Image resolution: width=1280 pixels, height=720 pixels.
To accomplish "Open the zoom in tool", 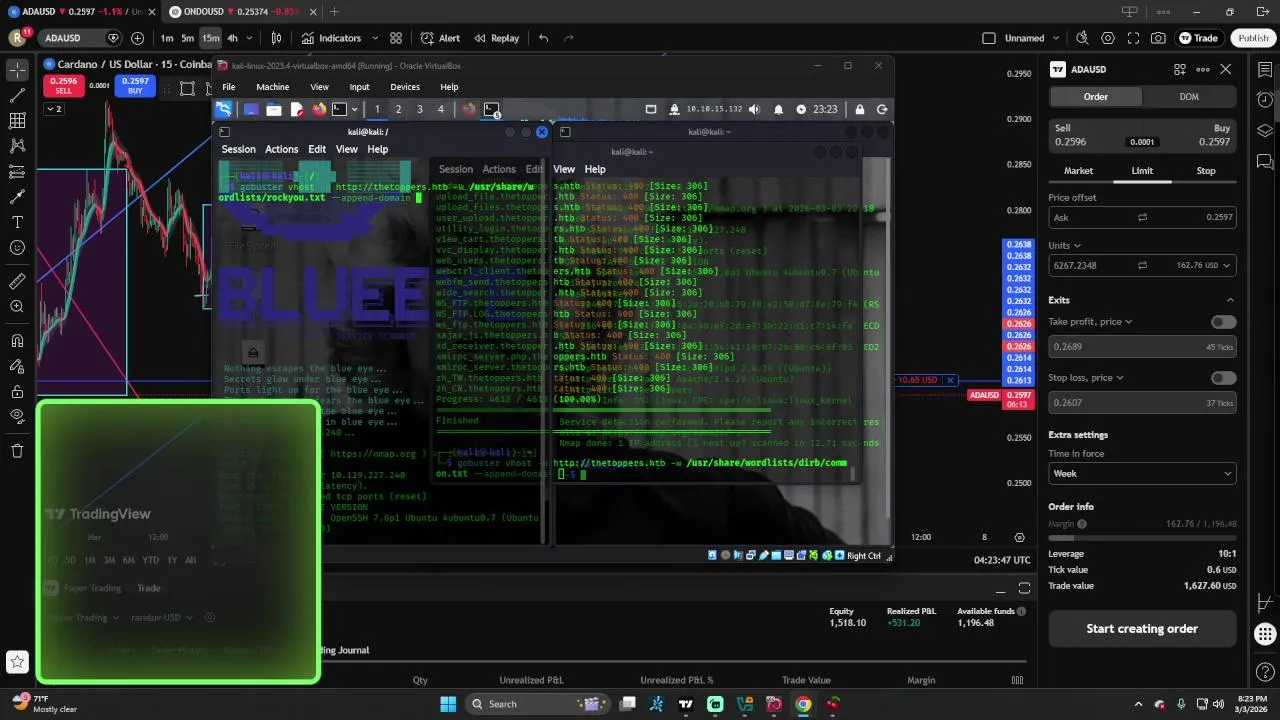I will (17, 307).
